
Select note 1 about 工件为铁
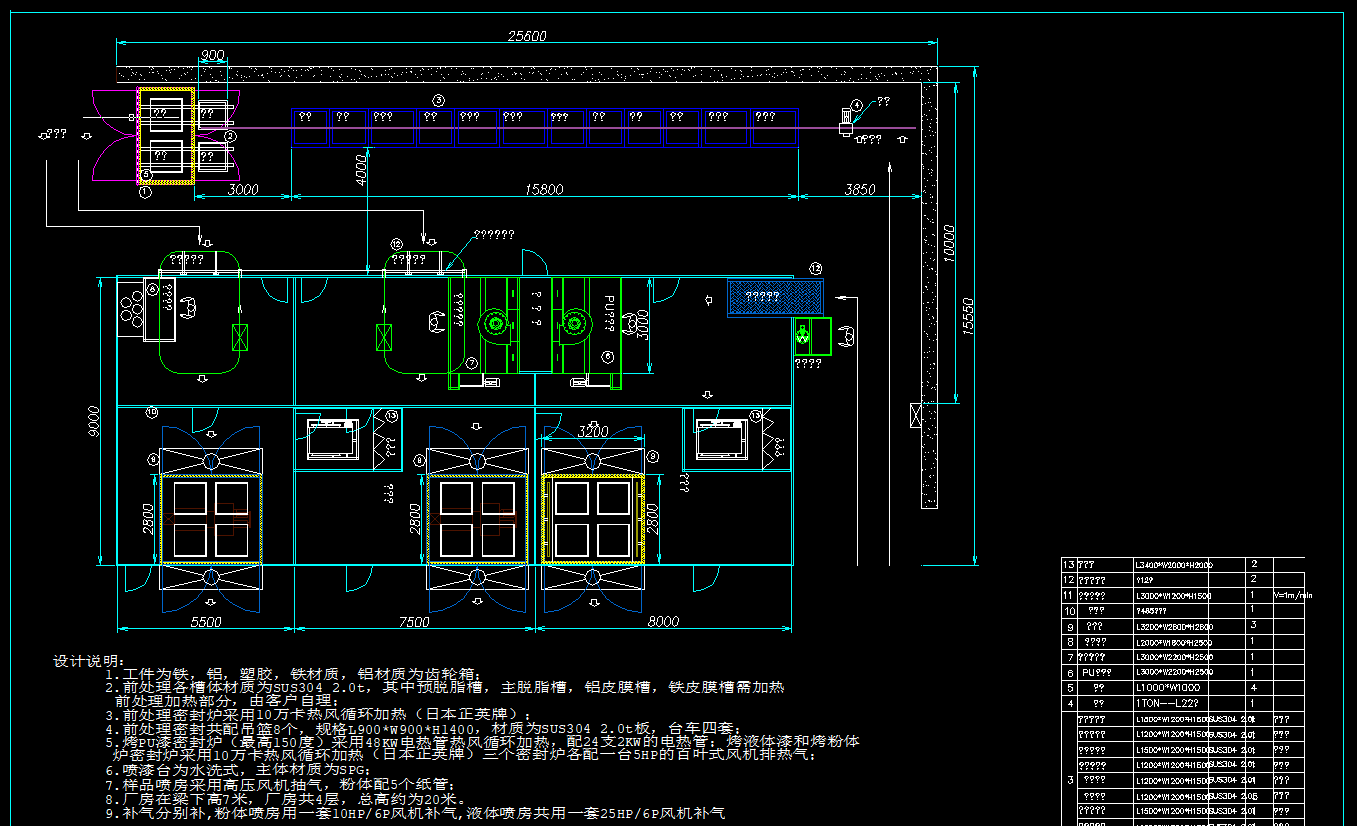tap(294, 675)
